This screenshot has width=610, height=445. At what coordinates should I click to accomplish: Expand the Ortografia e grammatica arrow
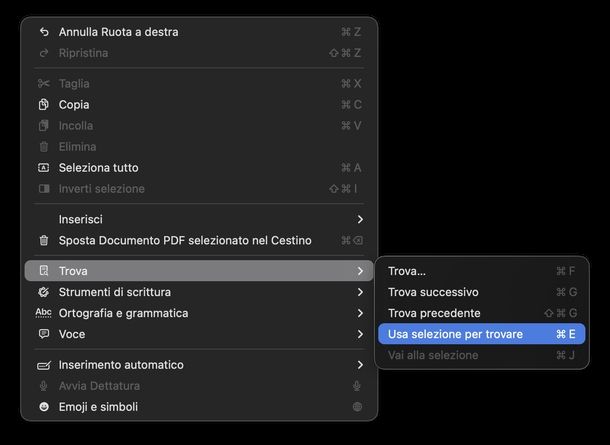coord(360,313)
